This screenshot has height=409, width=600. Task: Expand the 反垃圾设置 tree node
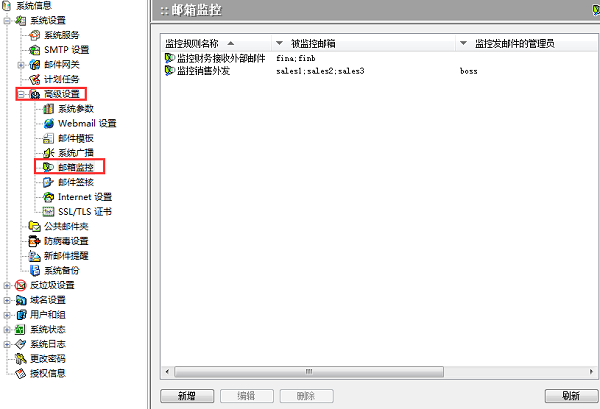click(7, 285)
